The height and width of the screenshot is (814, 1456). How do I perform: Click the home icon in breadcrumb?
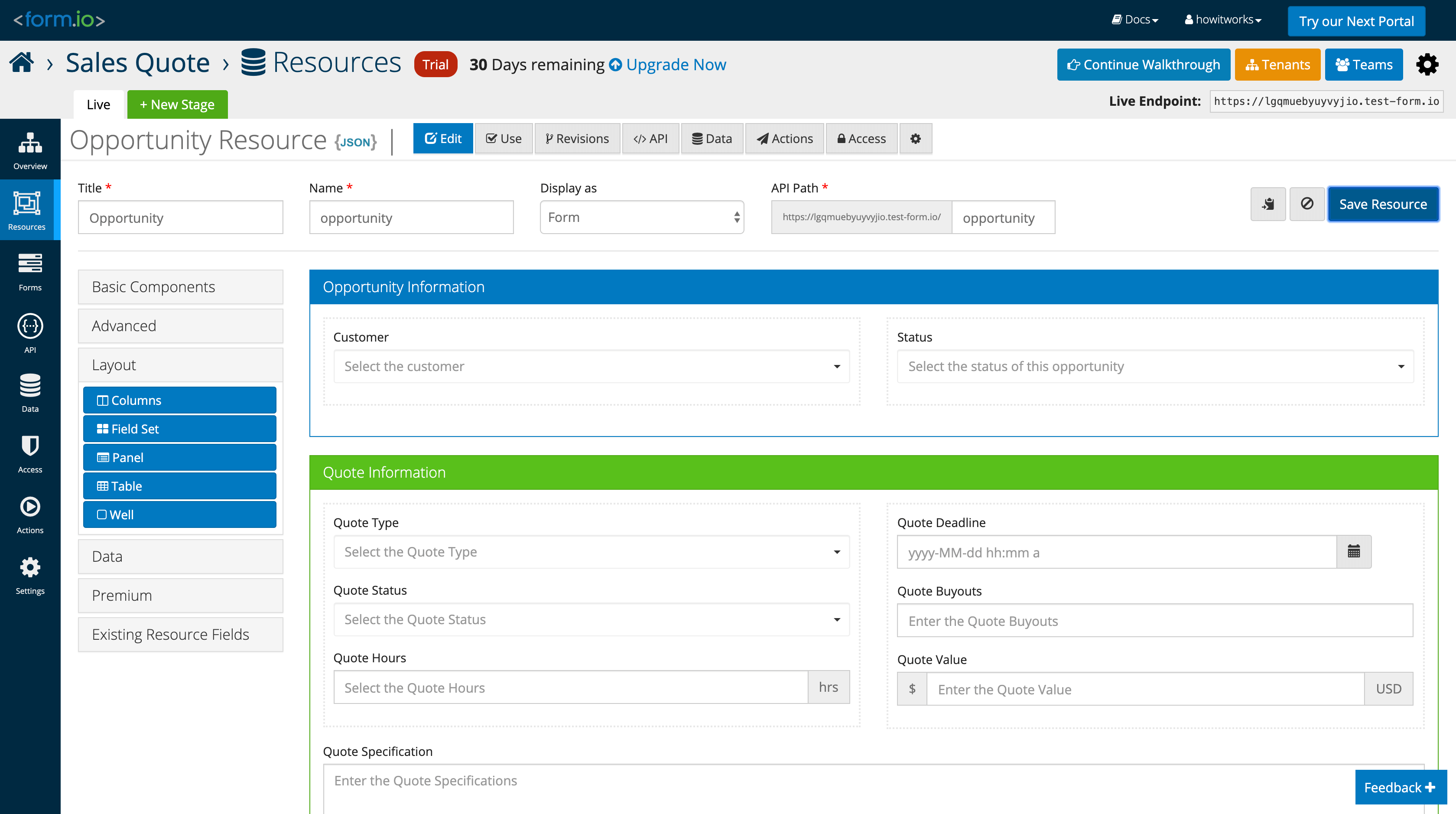pyautogui.click(x=22, y=63)
